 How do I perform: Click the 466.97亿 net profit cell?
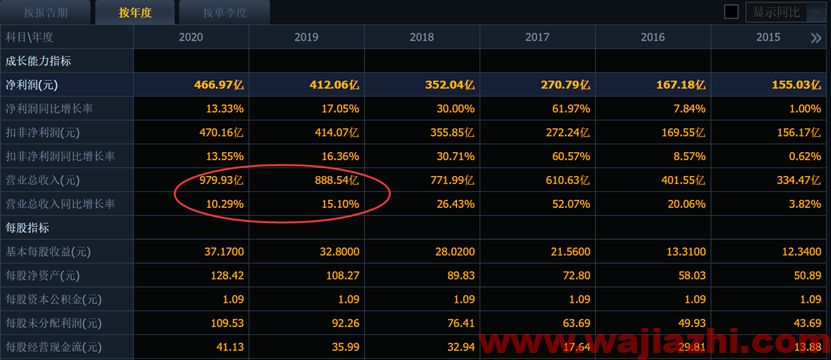coord(191,85)
